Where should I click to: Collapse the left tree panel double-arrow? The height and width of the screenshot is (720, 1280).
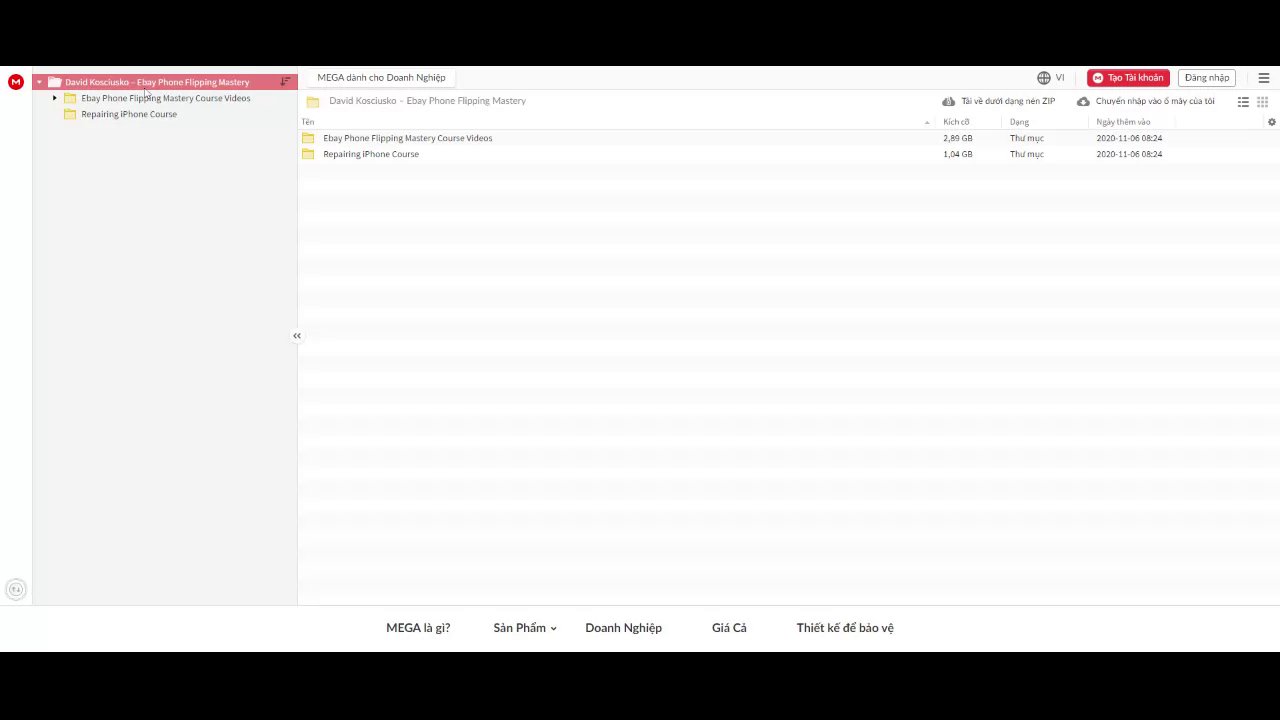click(297, 336)
